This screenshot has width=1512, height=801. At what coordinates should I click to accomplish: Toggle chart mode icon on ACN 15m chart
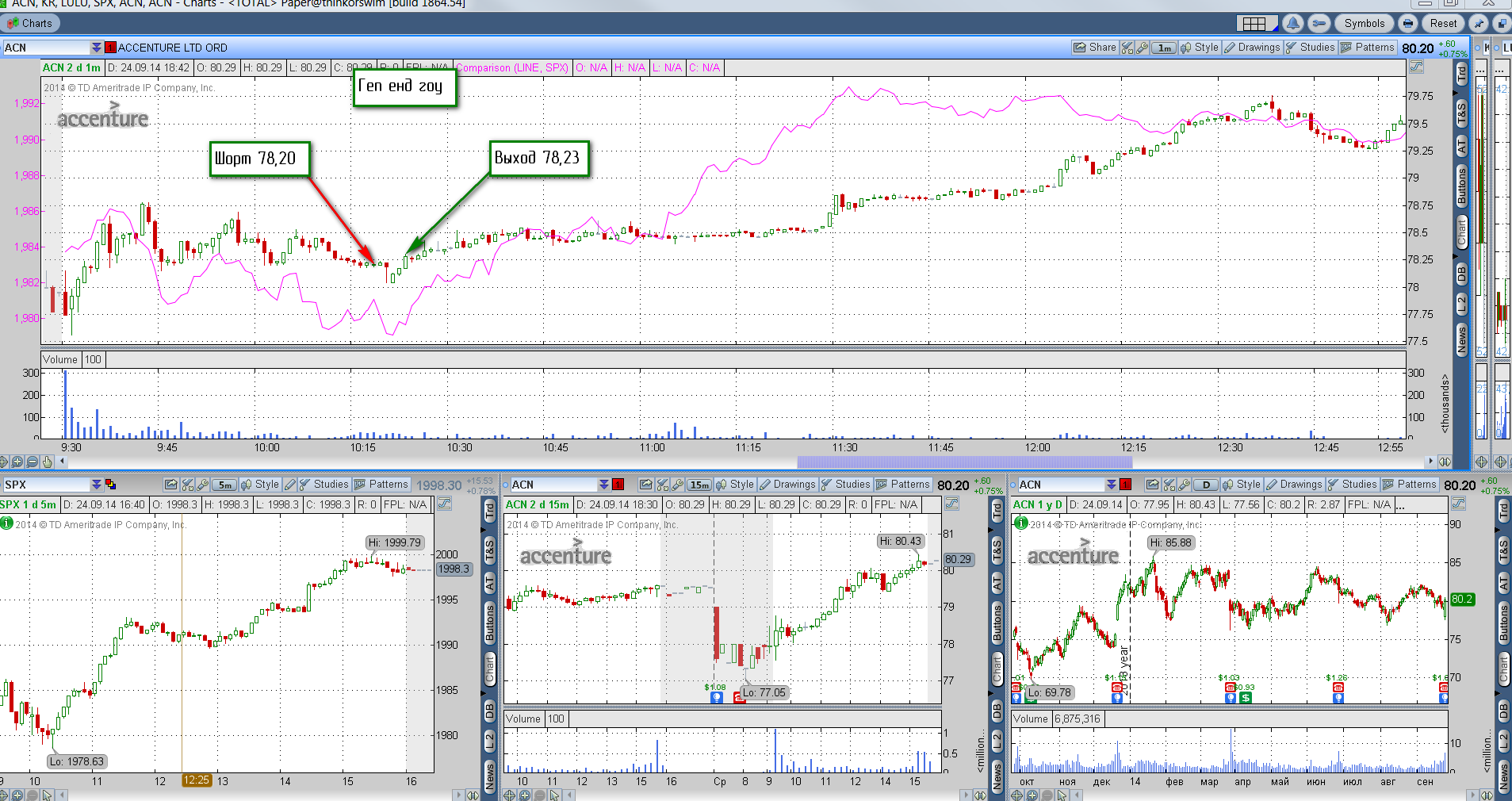click(951, 504)
